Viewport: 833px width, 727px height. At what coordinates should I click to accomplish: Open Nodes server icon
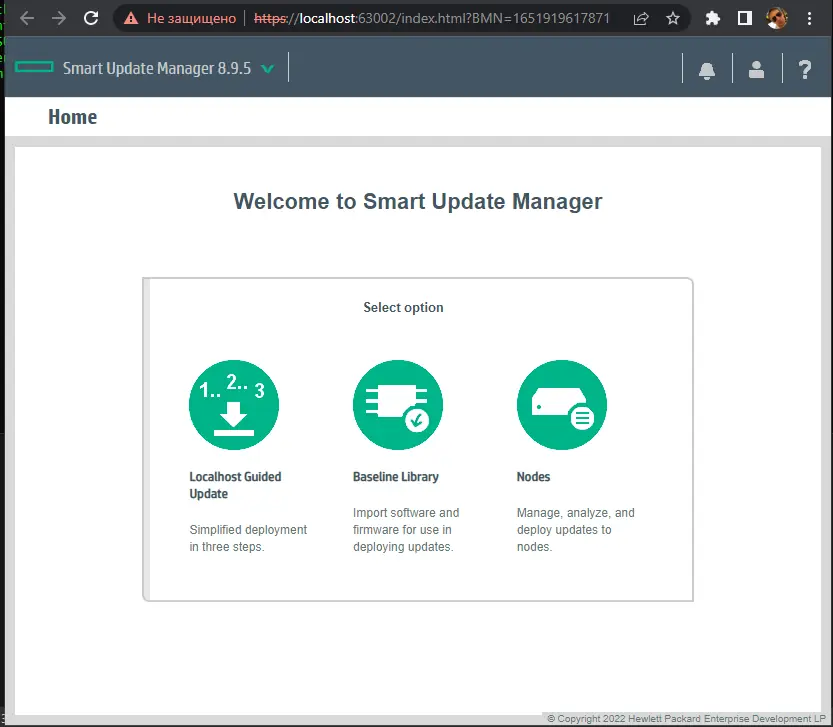click(562, 405)
